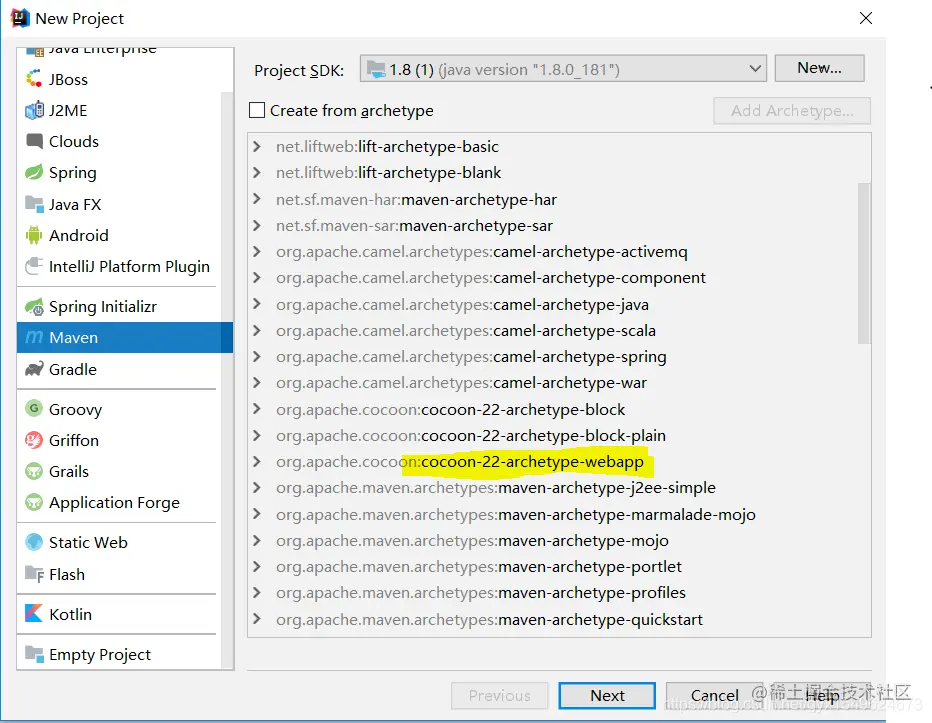Click the Help button
This screenshot has height=723, width=932.
coord(822,696)
